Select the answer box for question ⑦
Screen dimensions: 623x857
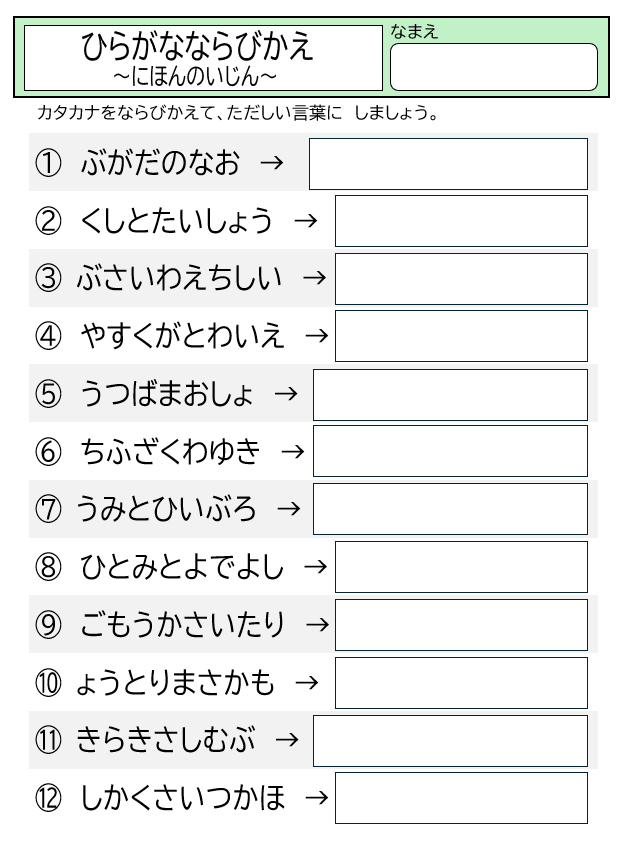[x=450, y=509]
